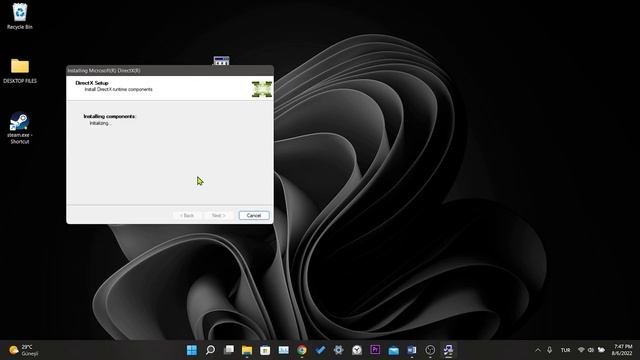
Task: Select the desktop icon behind the DirectX dialog
Action: click(221, 61)
